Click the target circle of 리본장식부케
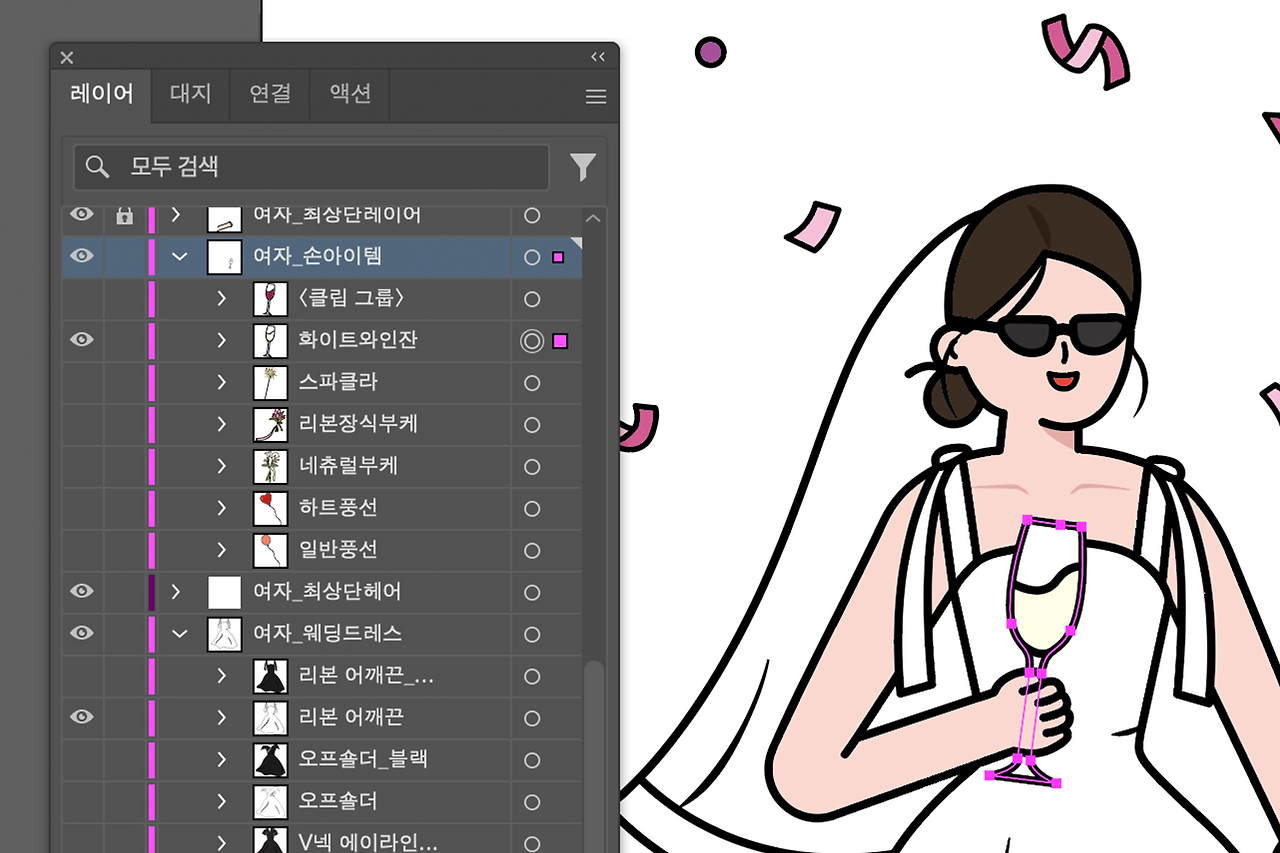 [x=531, y=424]
